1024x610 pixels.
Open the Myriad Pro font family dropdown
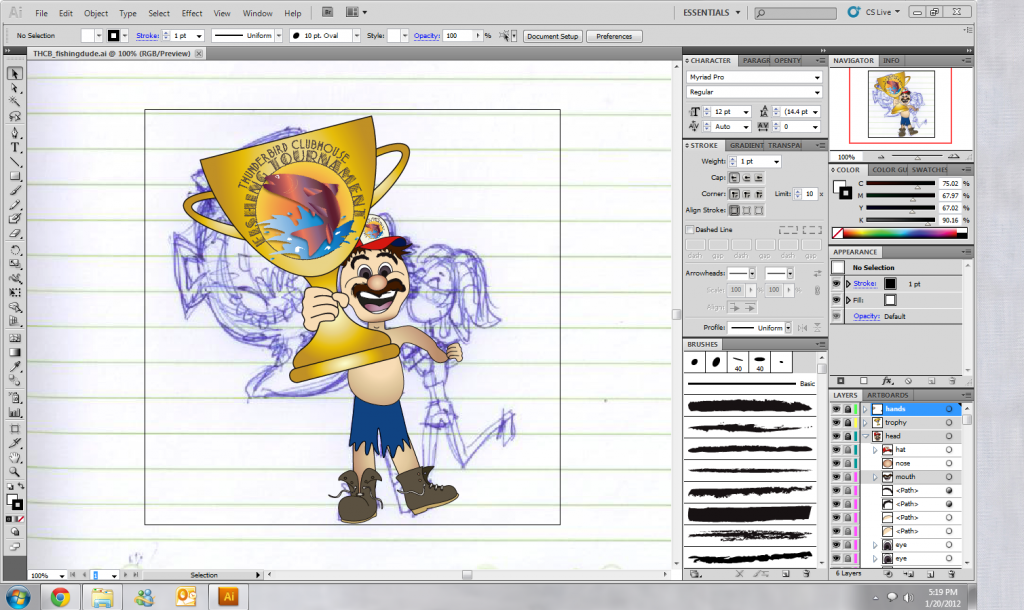point(817,77)
